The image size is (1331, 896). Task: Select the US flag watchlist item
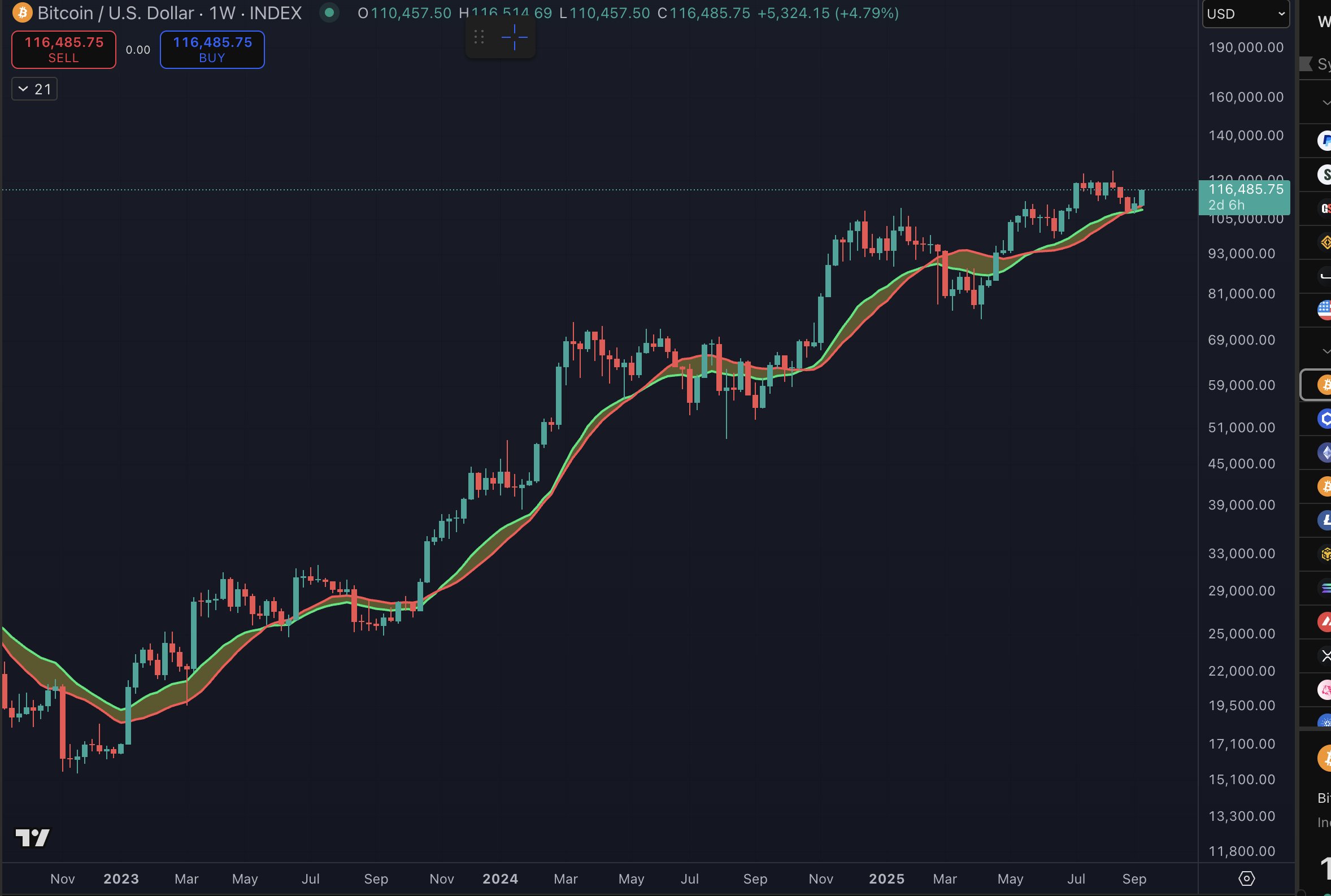[1325, 310]
